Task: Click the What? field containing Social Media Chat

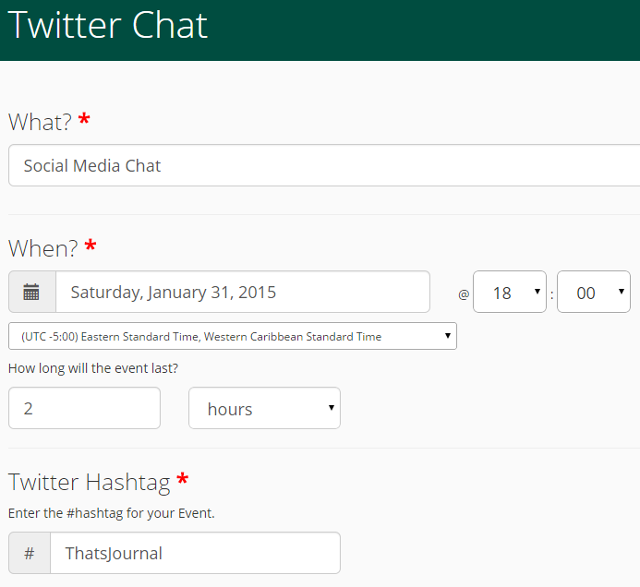Action: (324, 165)
